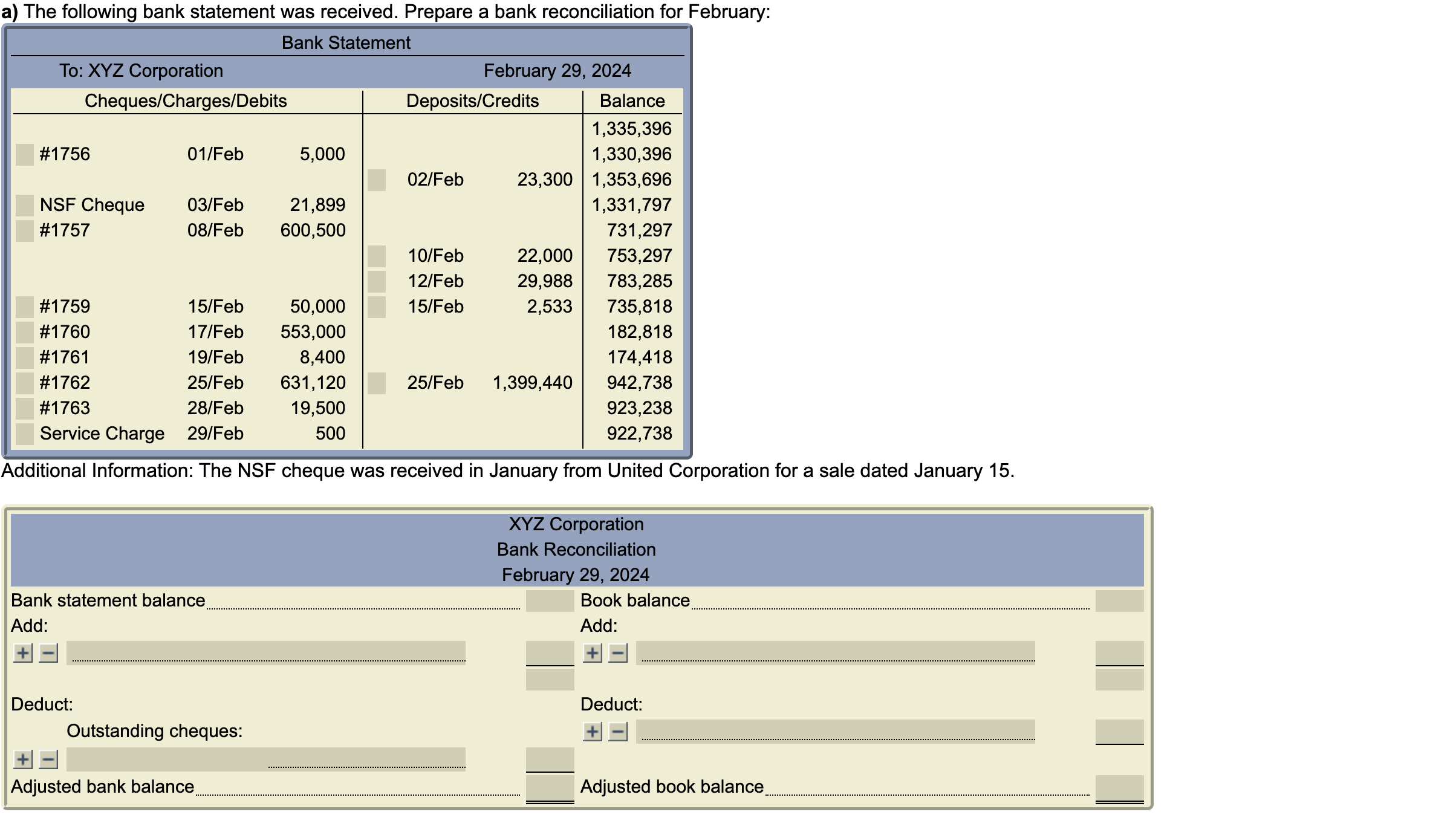Image resolution: width=1456 pixels, height=832 pixels.
Task: Add a row under Outstanding cheques
Action: (x=23, y=759)
